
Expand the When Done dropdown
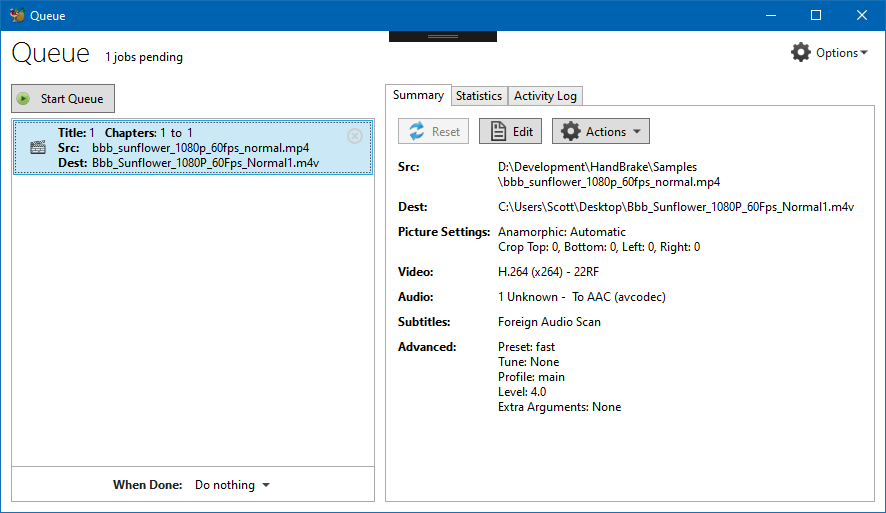[232, 485]
